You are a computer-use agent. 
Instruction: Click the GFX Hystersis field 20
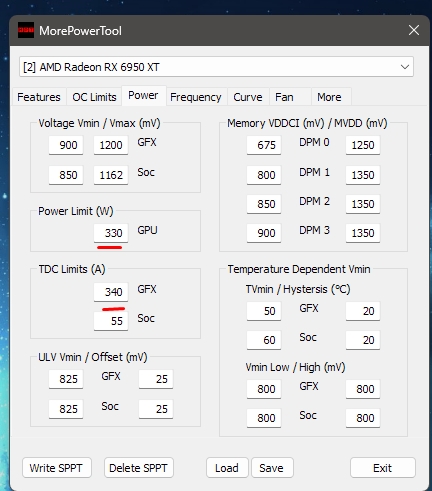363,311
